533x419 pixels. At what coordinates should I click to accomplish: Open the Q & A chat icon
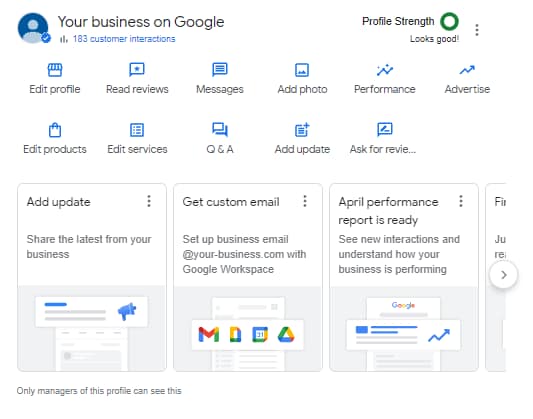pos(220,129)
